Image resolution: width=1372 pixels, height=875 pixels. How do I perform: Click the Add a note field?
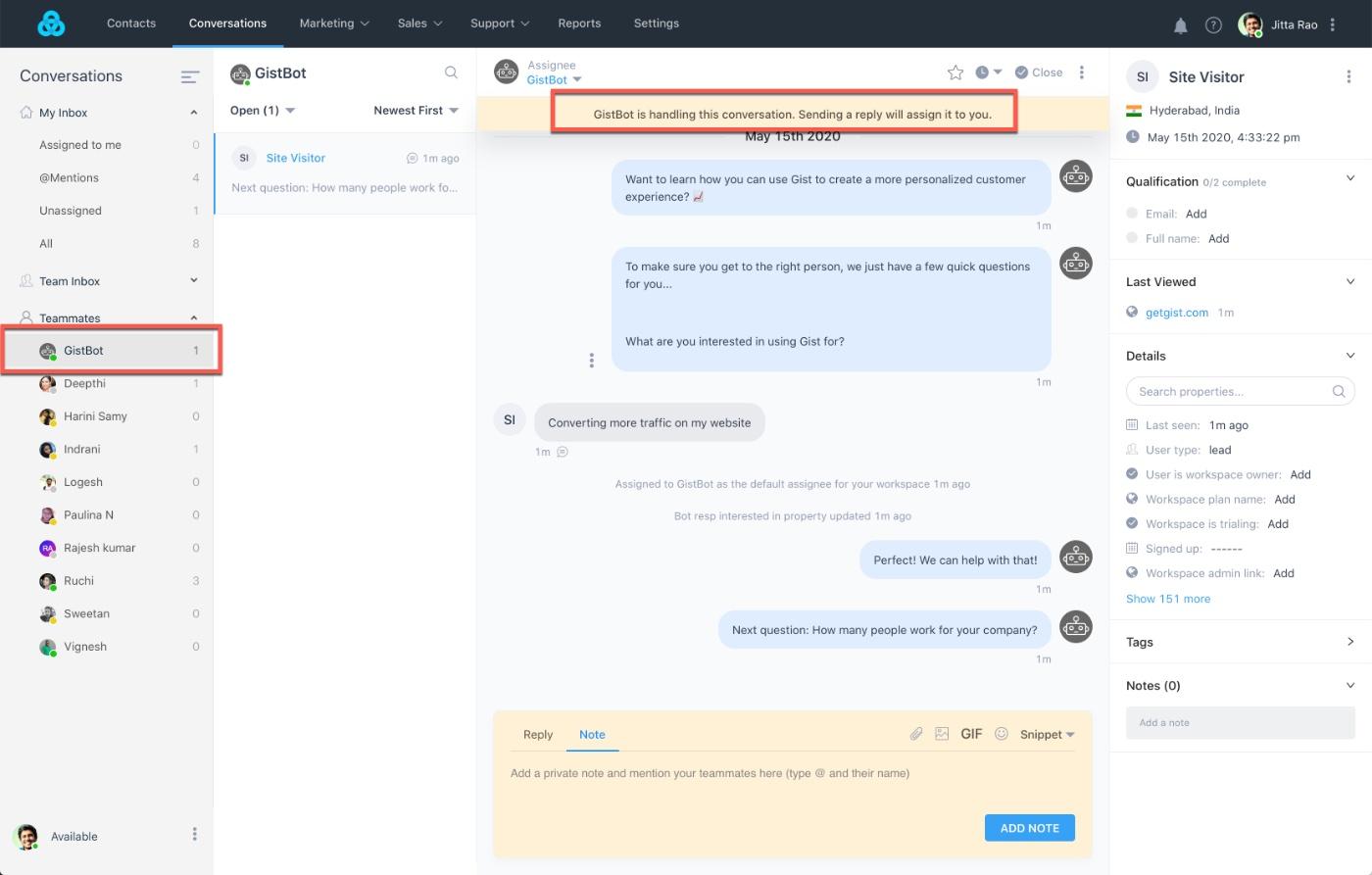click(x=1241, y=722)
